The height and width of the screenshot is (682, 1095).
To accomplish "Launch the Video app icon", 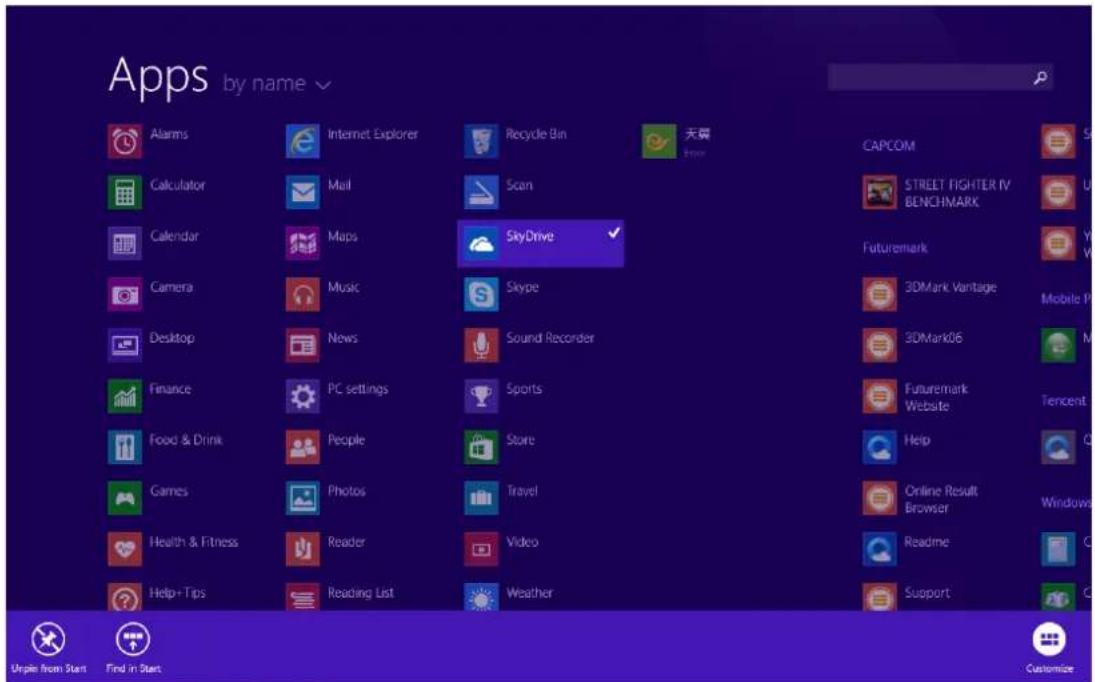I will tap(481, 549).
